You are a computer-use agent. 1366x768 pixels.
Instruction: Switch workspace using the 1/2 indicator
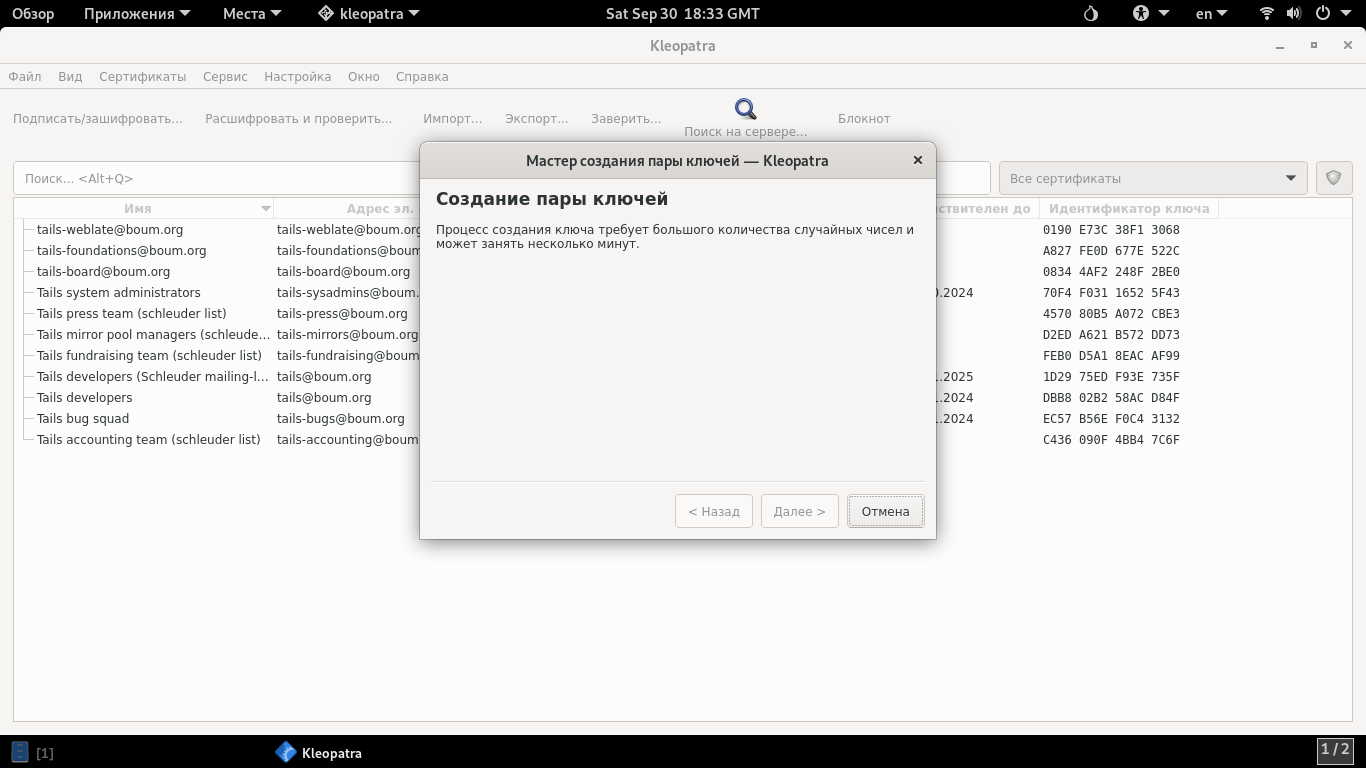1334,750
